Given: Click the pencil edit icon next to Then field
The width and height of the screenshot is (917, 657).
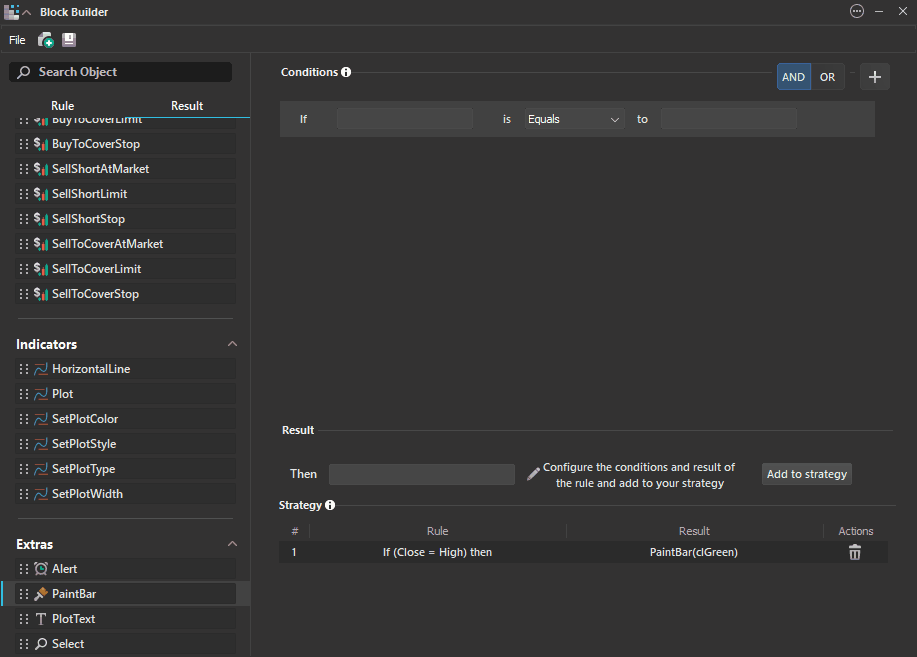Looking at the screenshot, I should tap(533, 474).
